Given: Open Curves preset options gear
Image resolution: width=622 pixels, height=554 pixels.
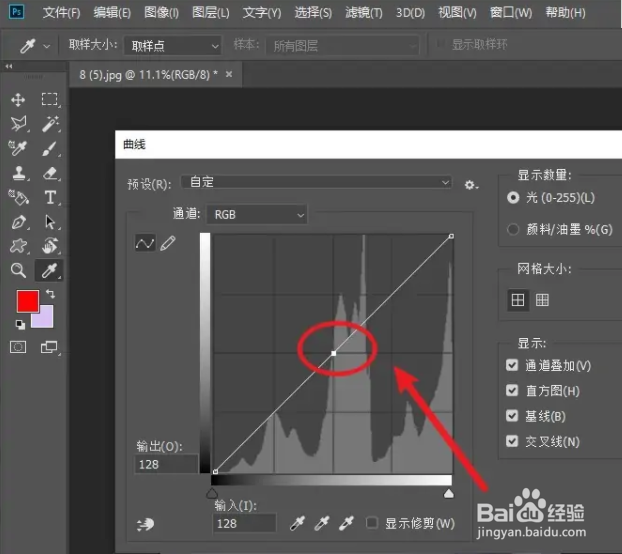Looking at the screenshot, I should tap(471, 185).
